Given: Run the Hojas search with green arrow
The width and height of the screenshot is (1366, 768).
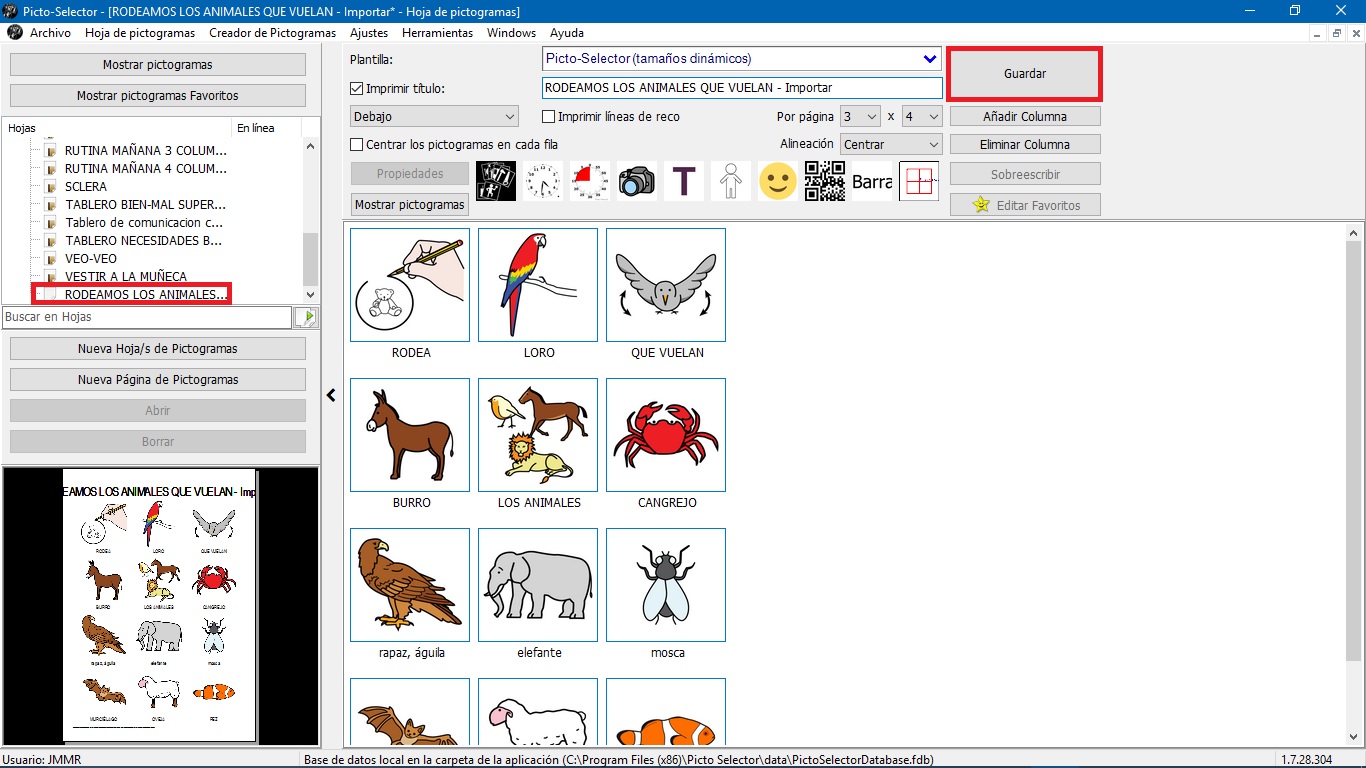Looking at the screenshot, I should point(307,316).
